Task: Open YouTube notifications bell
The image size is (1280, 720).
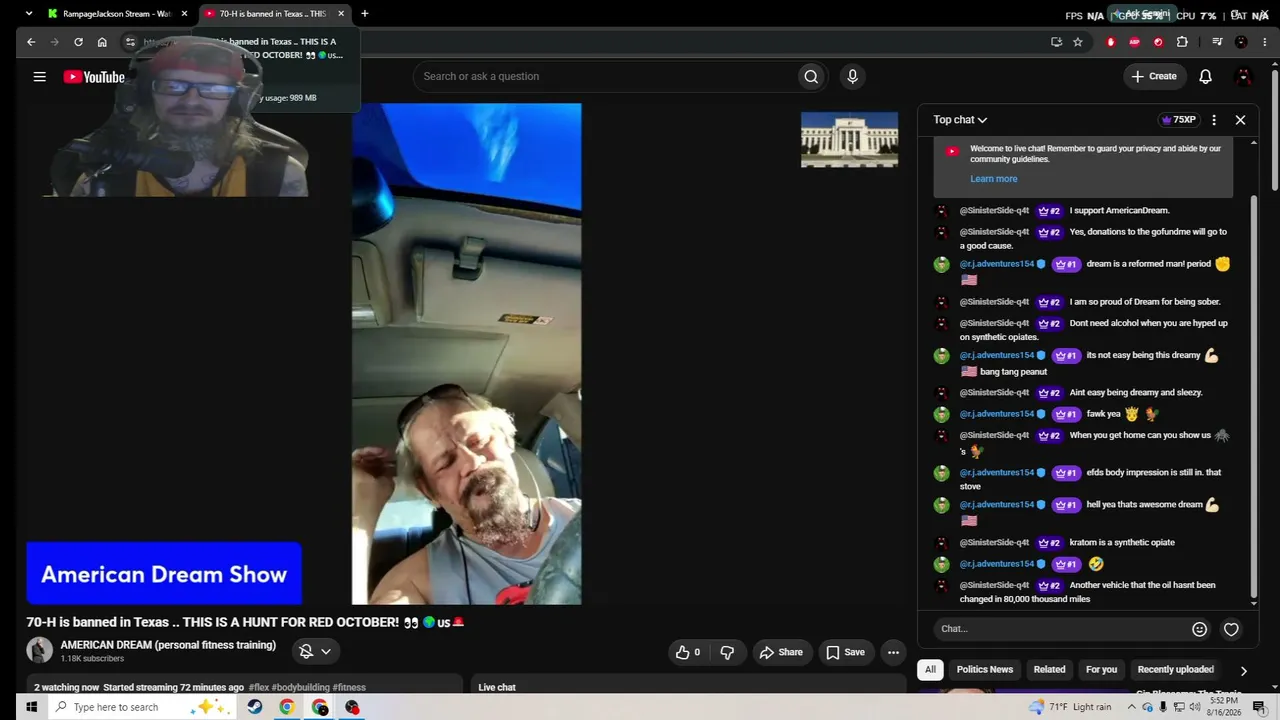Action: (x=1205, y=76)
